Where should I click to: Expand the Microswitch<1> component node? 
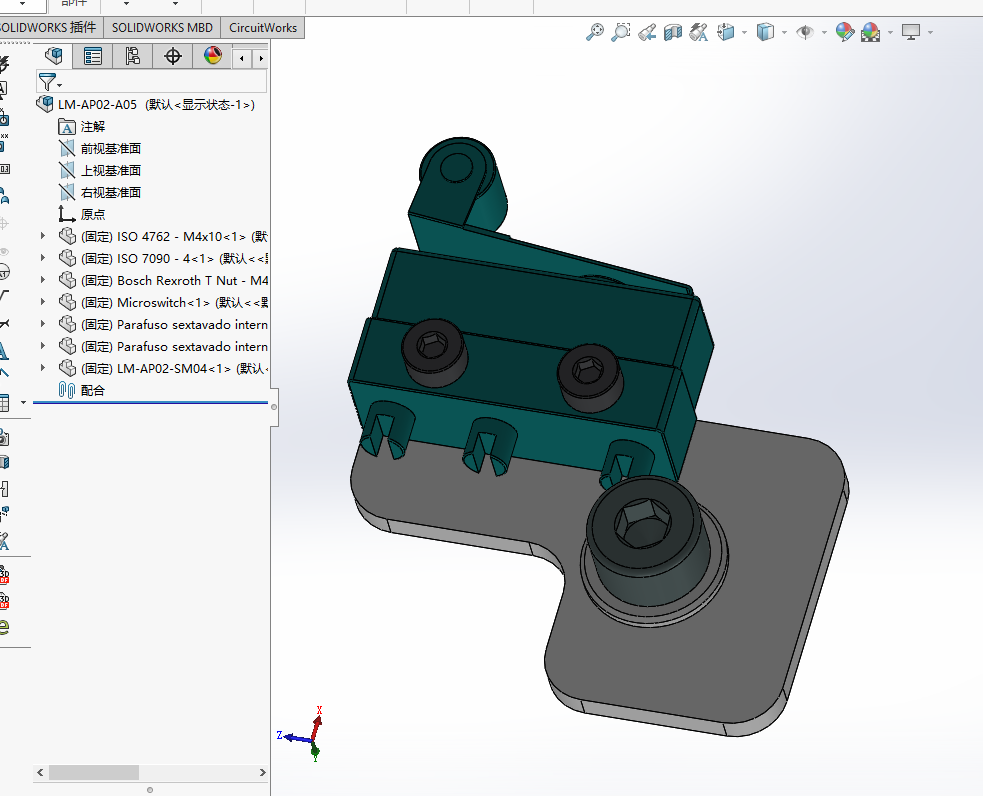(x=43, y=302)
